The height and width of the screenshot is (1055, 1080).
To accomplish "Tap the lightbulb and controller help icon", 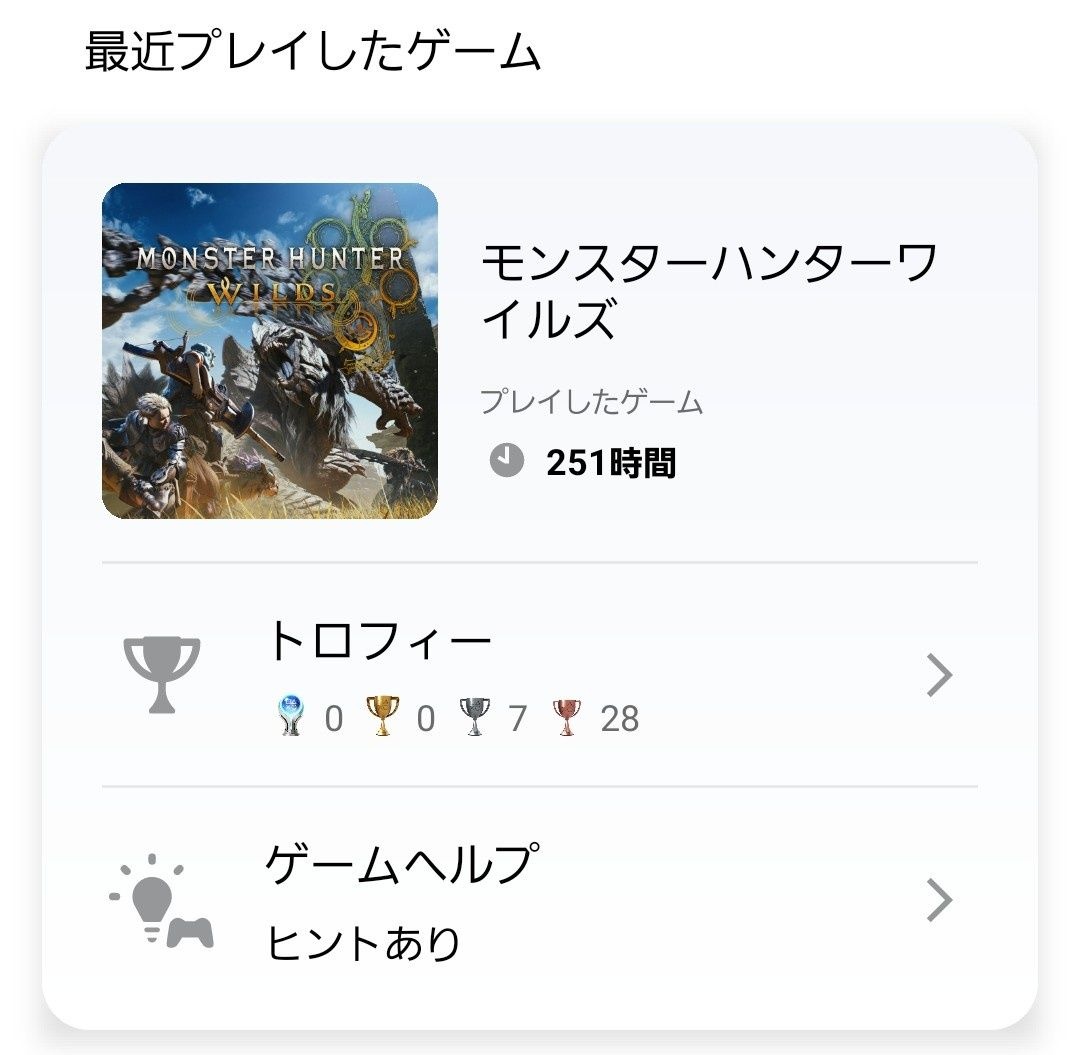I will coord(161,901).
